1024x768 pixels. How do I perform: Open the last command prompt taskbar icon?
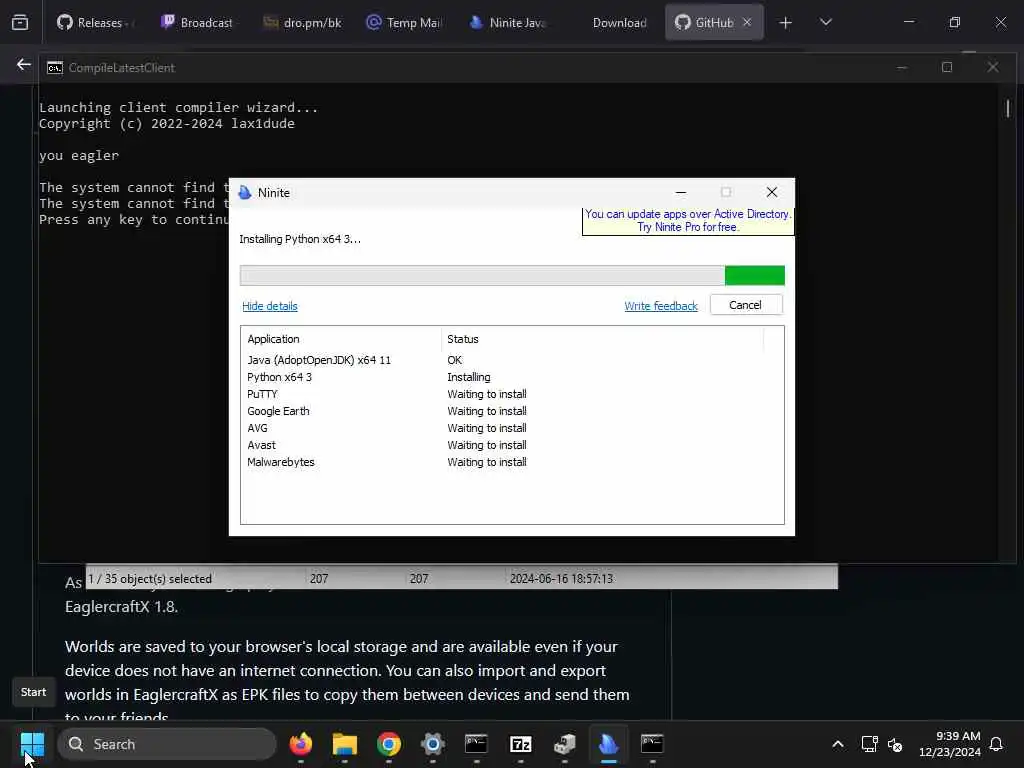pos(652,744)
